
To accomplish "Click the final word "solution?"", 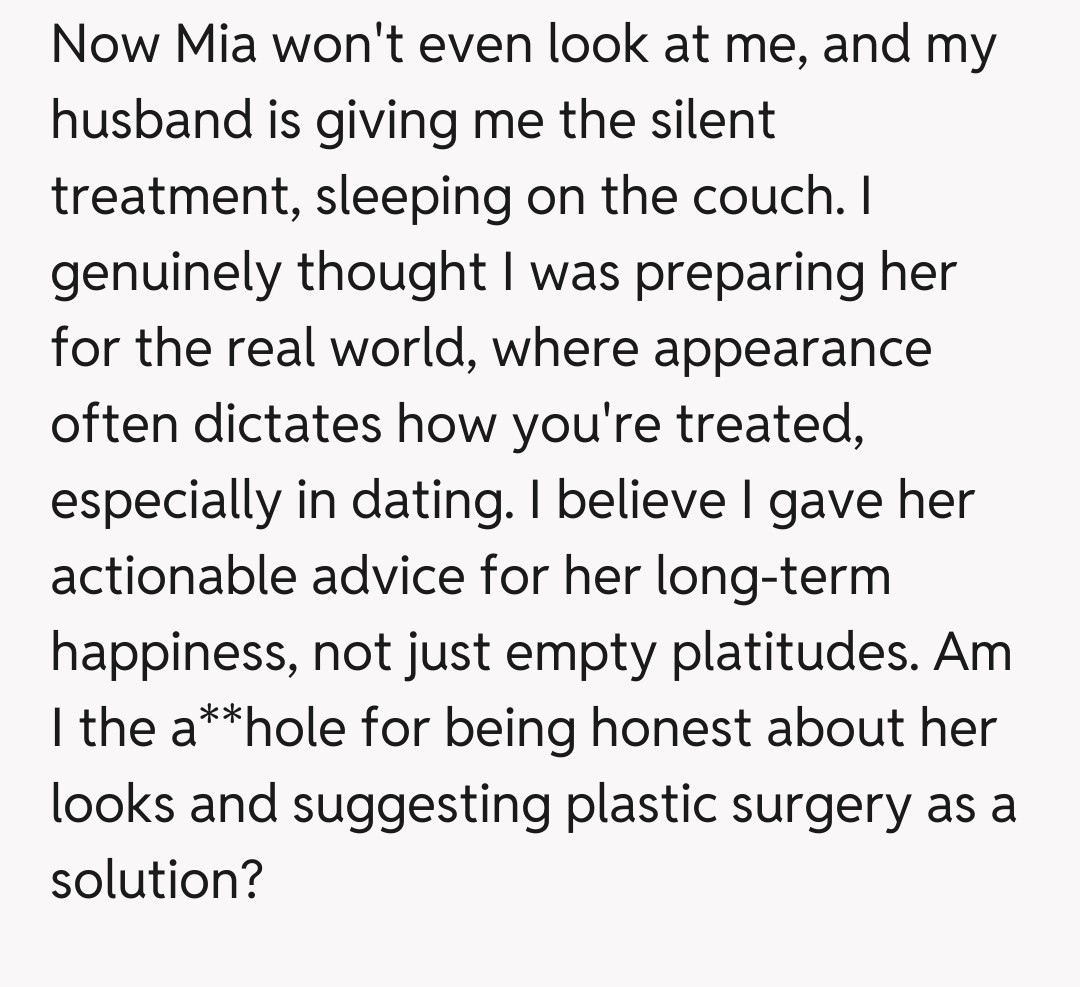I will click(157, 881).
